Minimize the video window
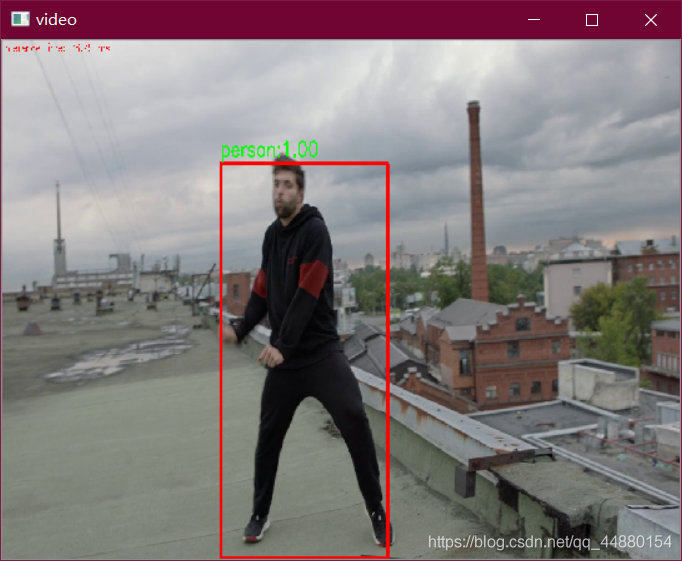682x561 pixels. (534, 20)
